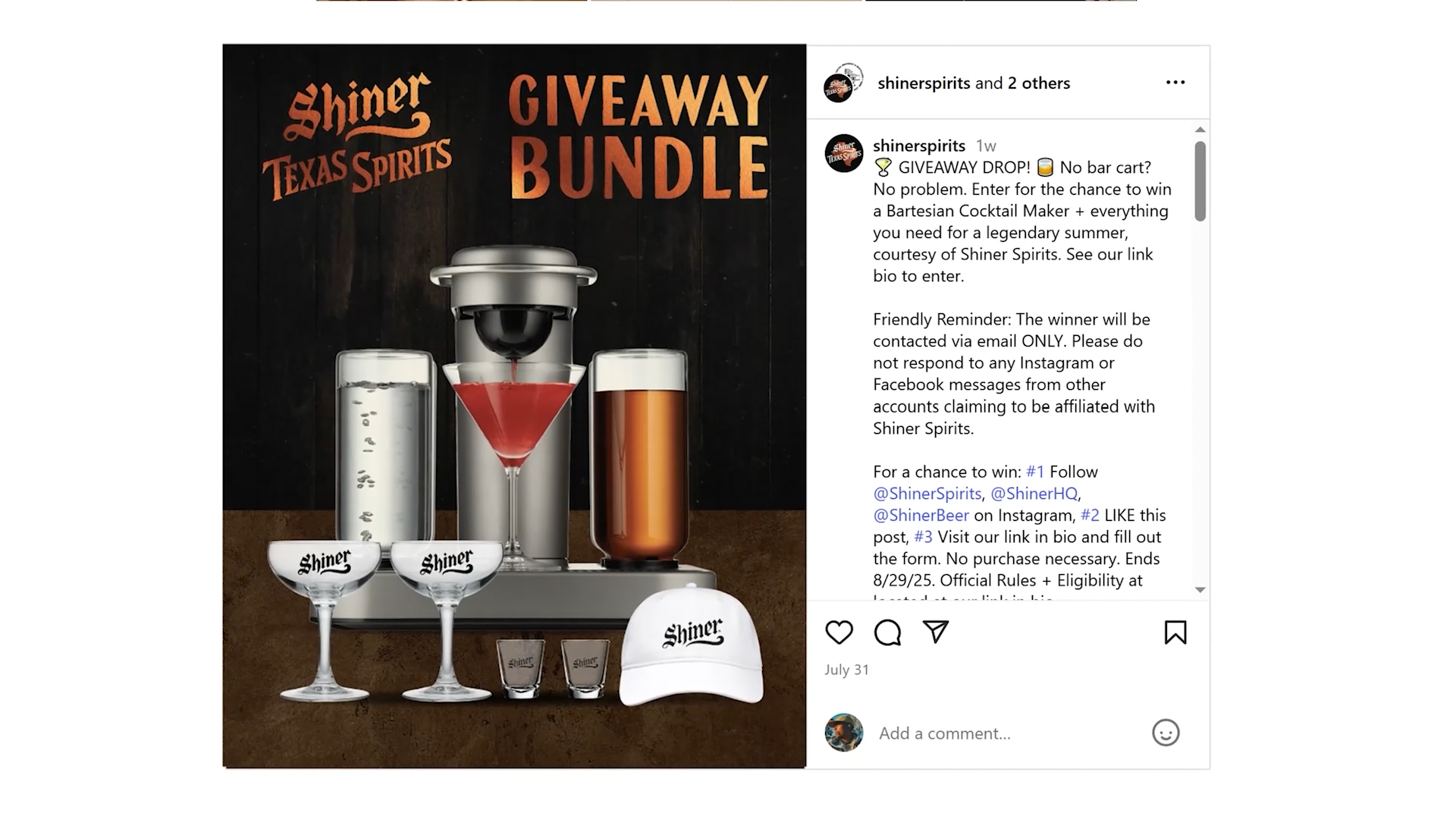Like the post with the heart icon

[839, 632]
